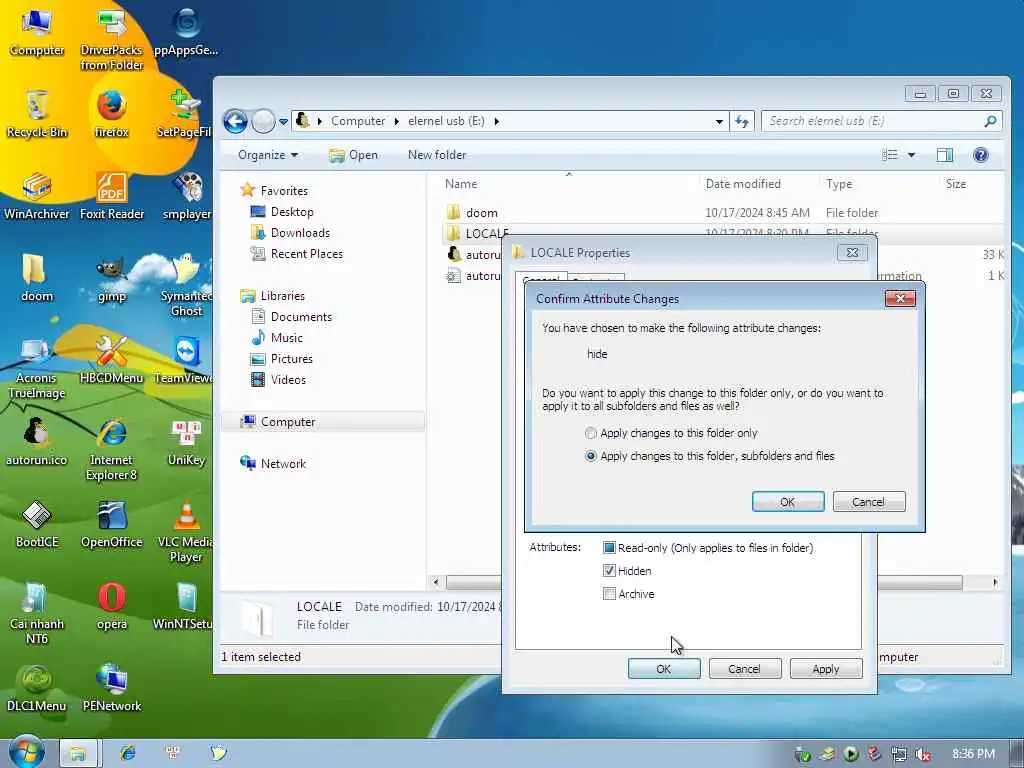Click the taskbar clock showing 8:36 PM

973,754
